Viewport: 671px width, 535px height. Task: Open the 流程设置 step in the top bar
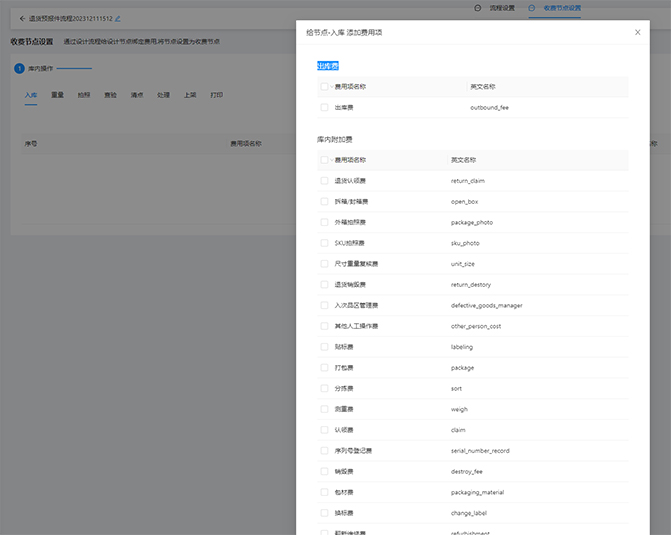[502, 8]
